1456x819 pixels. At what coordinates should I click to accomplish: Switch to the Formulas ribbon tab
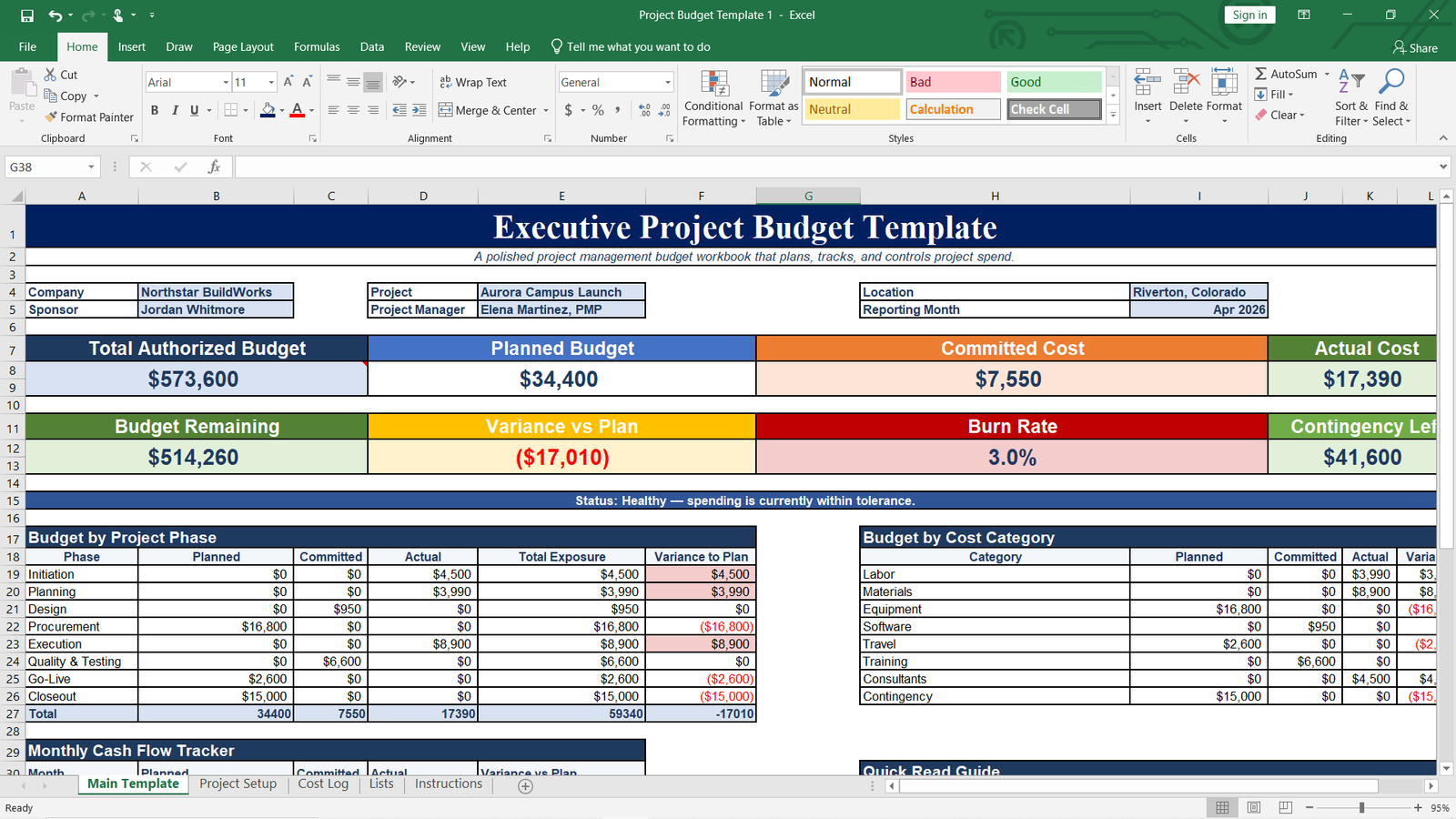[x=317, y=47]
